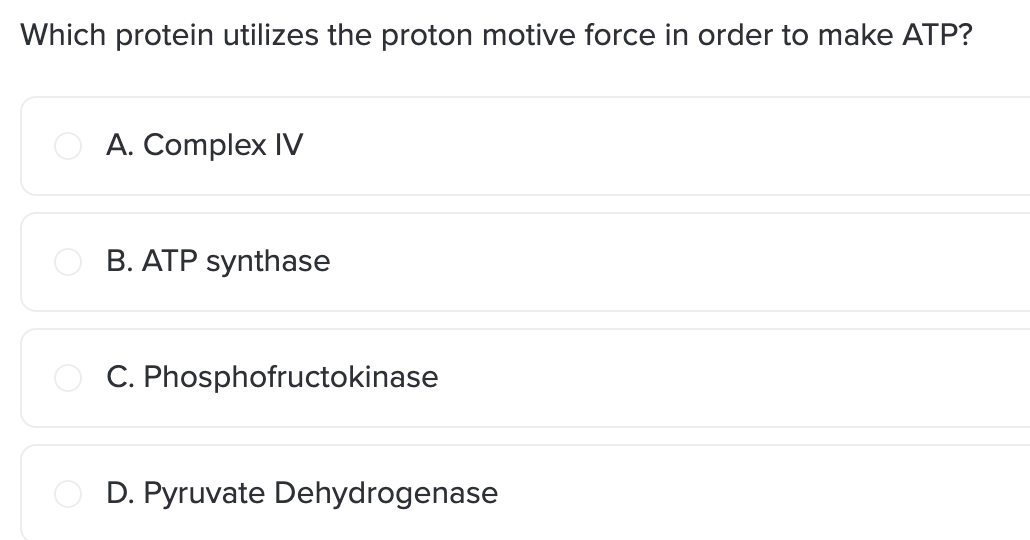
Task: Click the 'B. ATP synthase' answer label
Action: 218,261
